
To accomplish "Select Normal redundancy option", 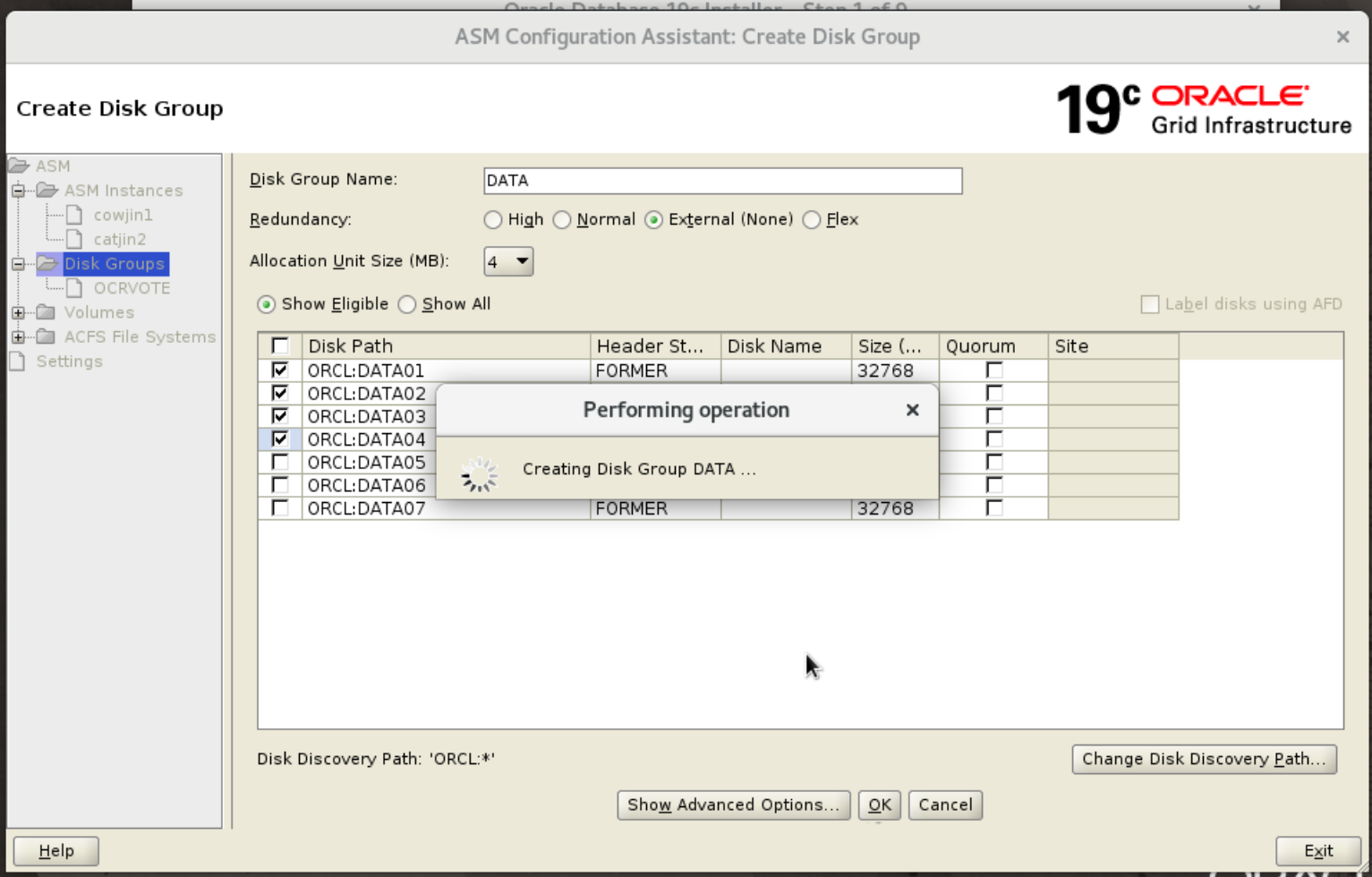I will [562, 220].
